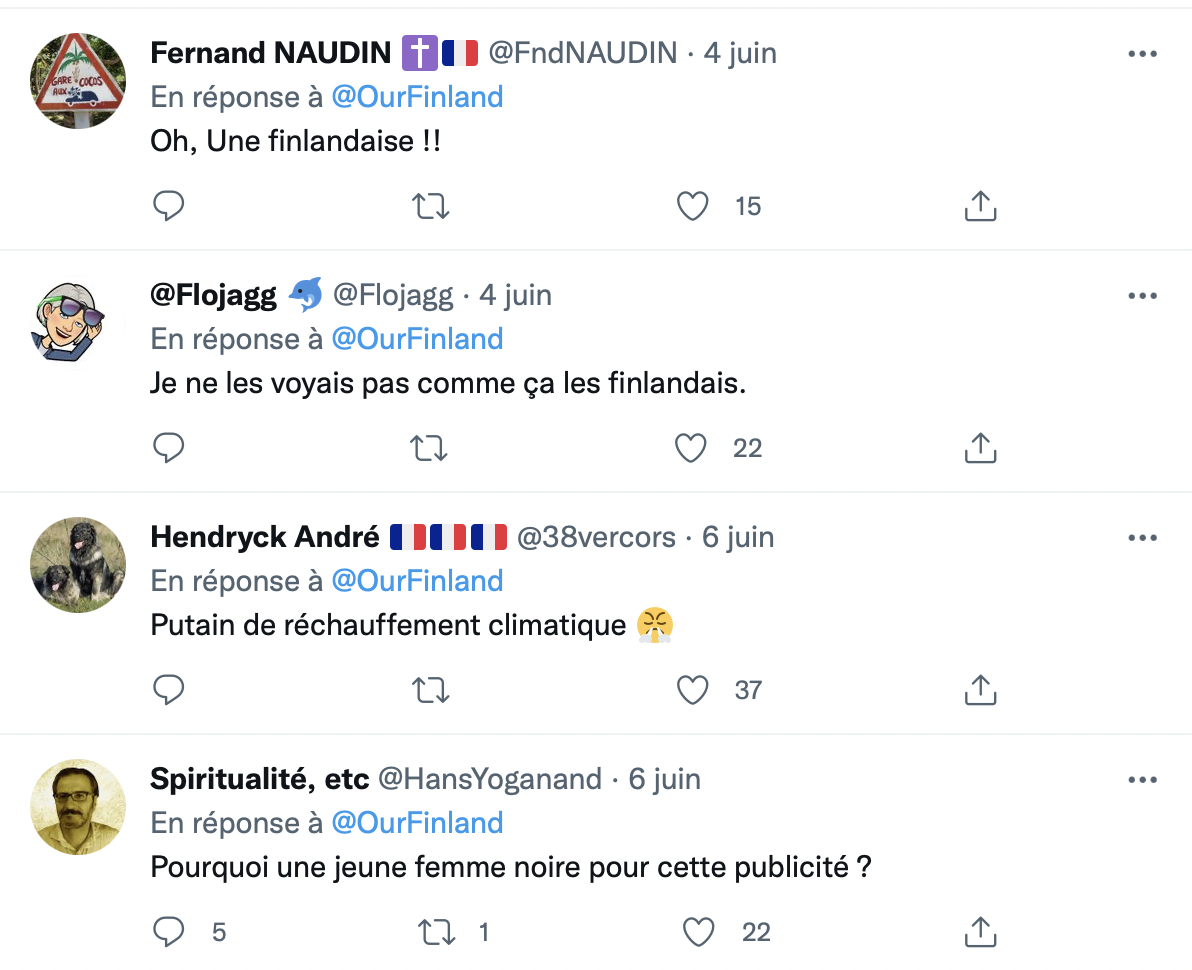Open more options on Hendryck André's tweet
1192x970 pixels.
coord(1142,537)
